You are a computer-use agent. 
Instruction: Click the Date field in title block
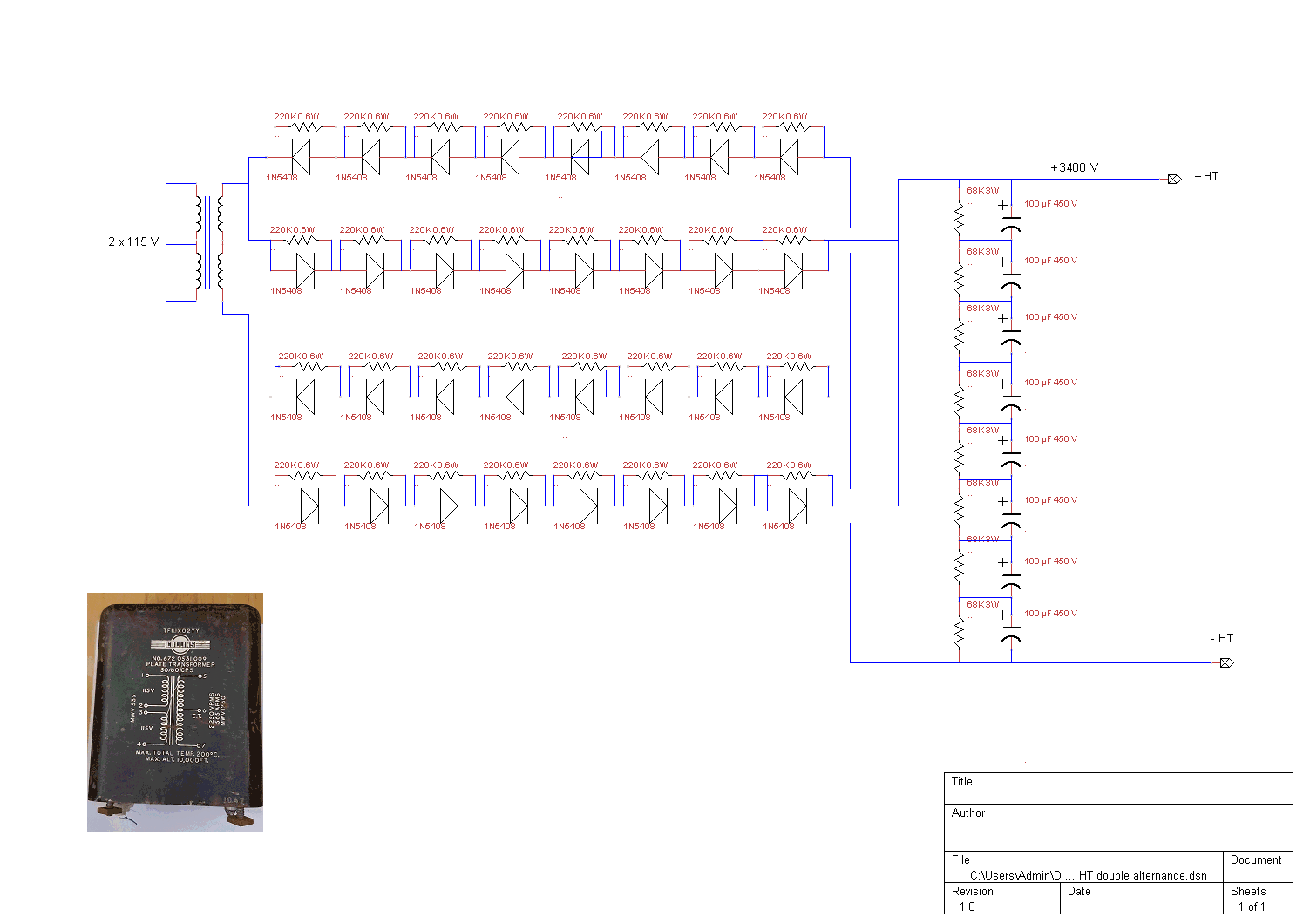tap(1141, 899)
